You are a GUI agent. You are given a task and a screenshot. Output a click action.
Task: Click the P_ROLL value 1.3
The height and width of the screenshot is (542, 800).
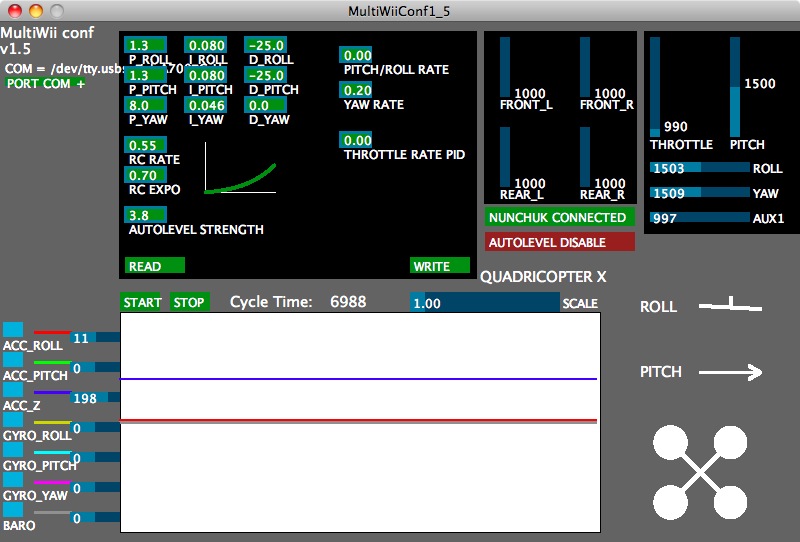[x=145, y=45]
